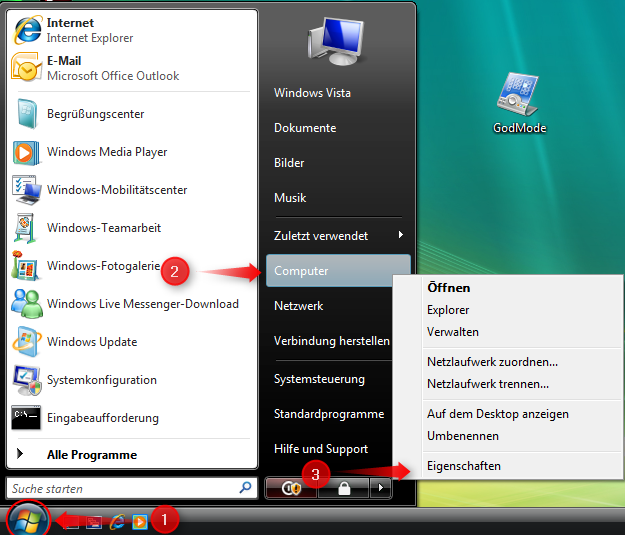The width and height of the screenshot is (625, 535).
Task: Open Media Player in quick launch bar
Action: click(140, 521)
